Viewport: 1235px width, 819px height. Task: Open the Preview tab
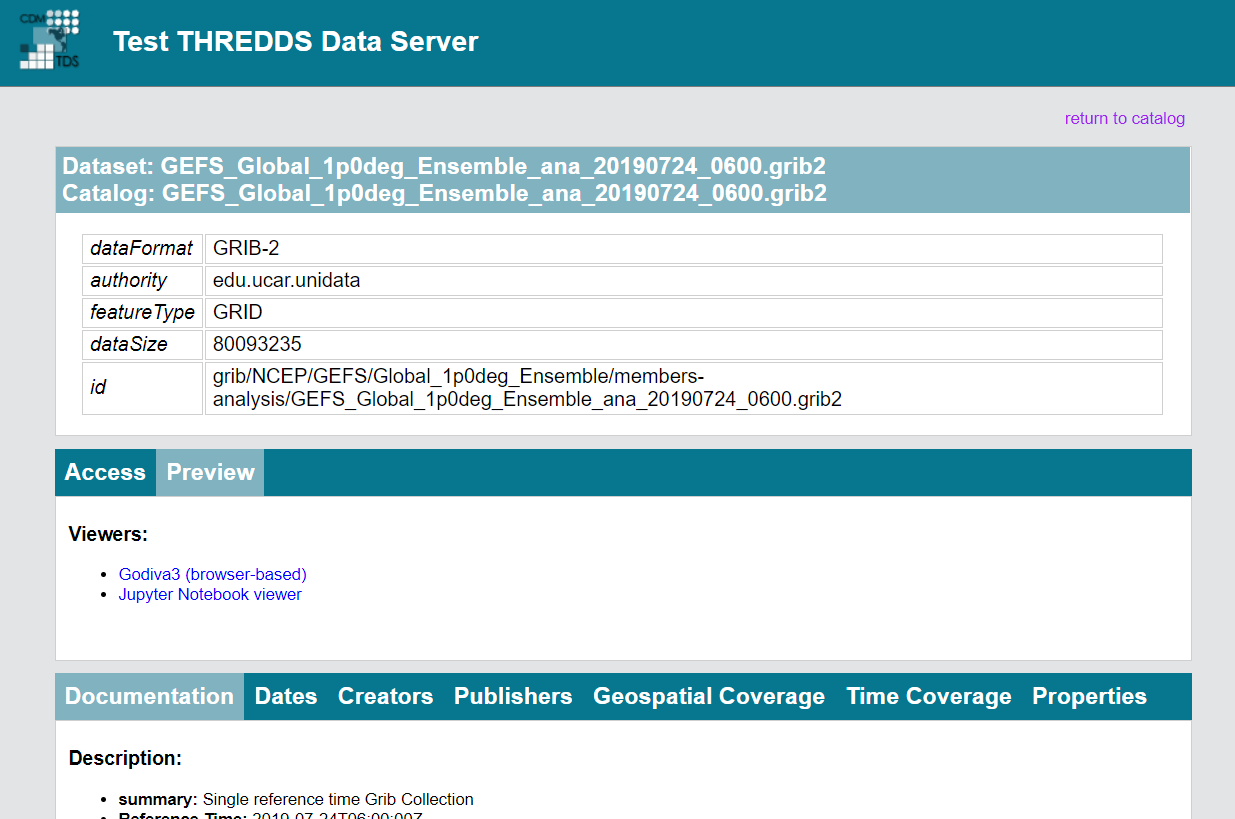click(210, 472)
